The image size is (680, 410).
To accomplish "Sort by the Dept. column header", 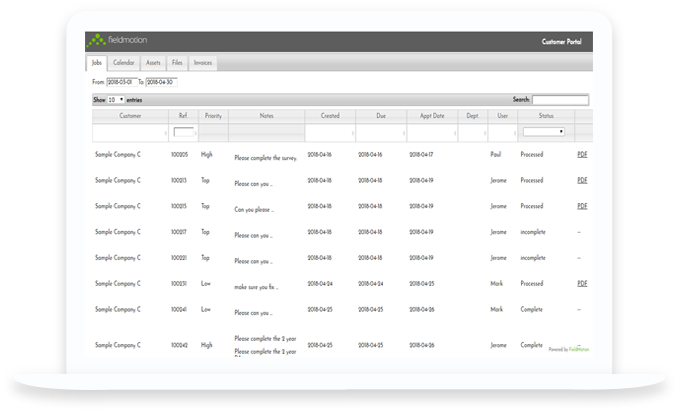I will click(473, 116).
